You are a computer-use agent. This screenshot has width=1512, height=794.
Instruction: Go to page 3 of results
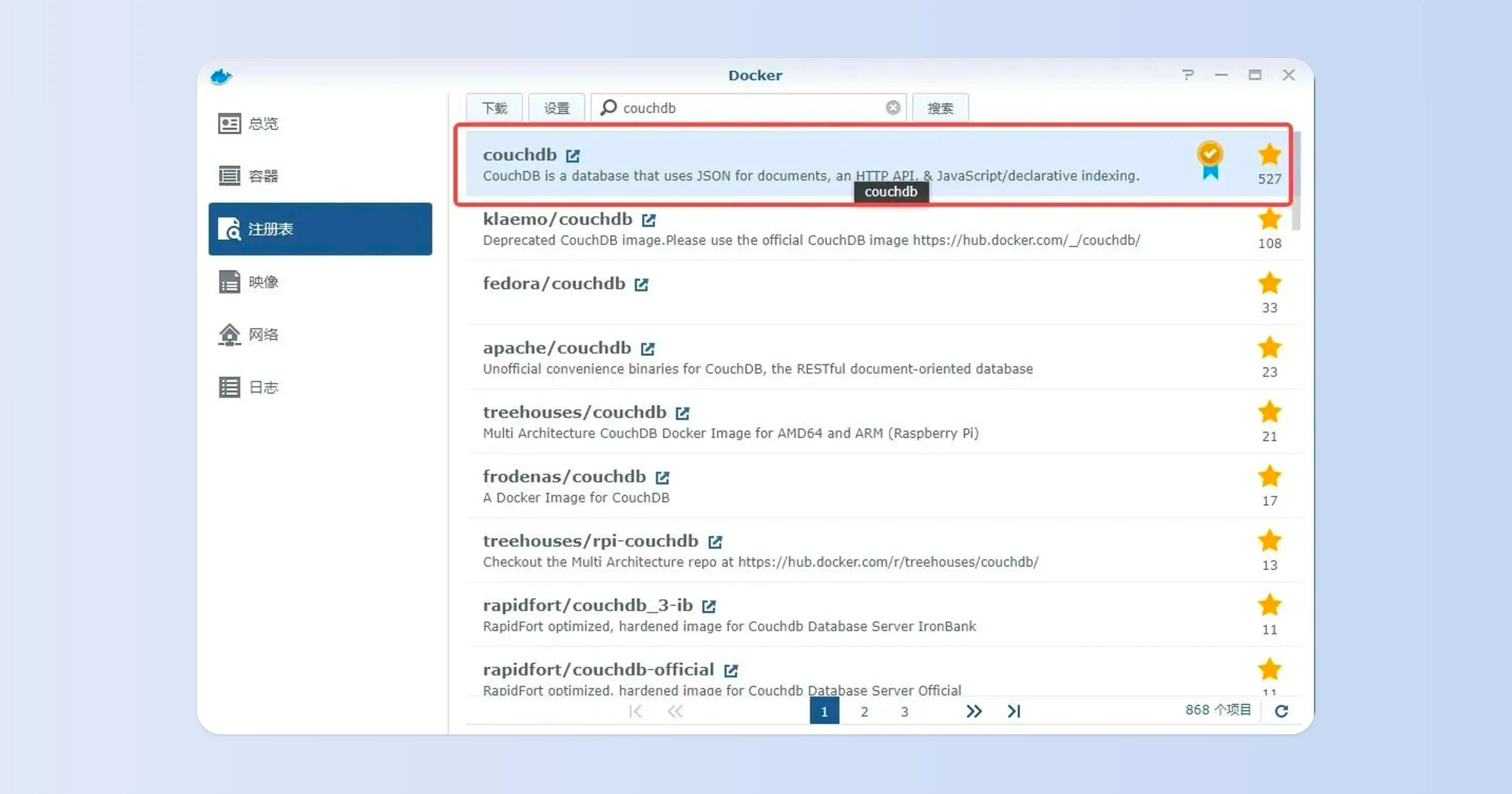pos(905,711)
